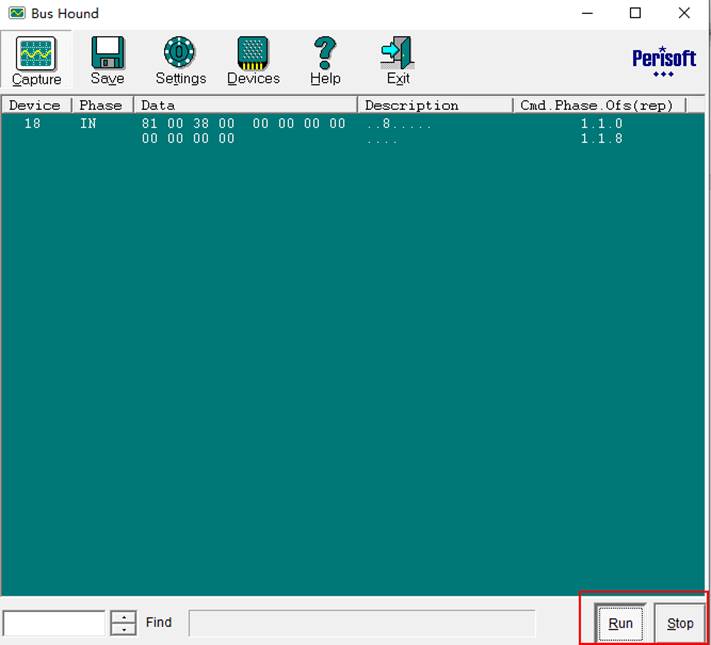Click the Find label
711x645 pixels.
coord(159,622)
